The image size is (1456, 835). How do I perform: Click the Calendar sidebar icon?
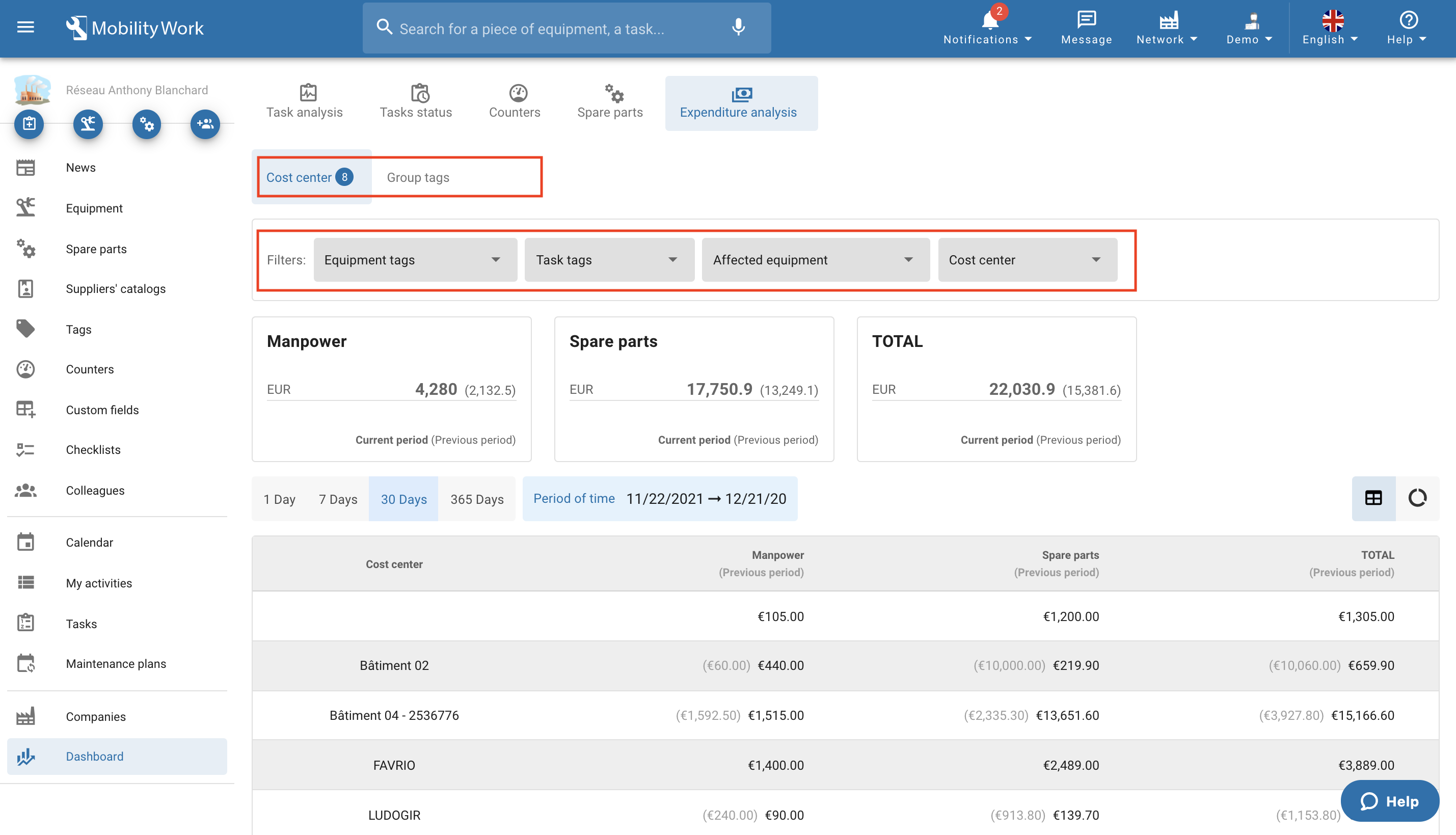(x=25, y=542)
